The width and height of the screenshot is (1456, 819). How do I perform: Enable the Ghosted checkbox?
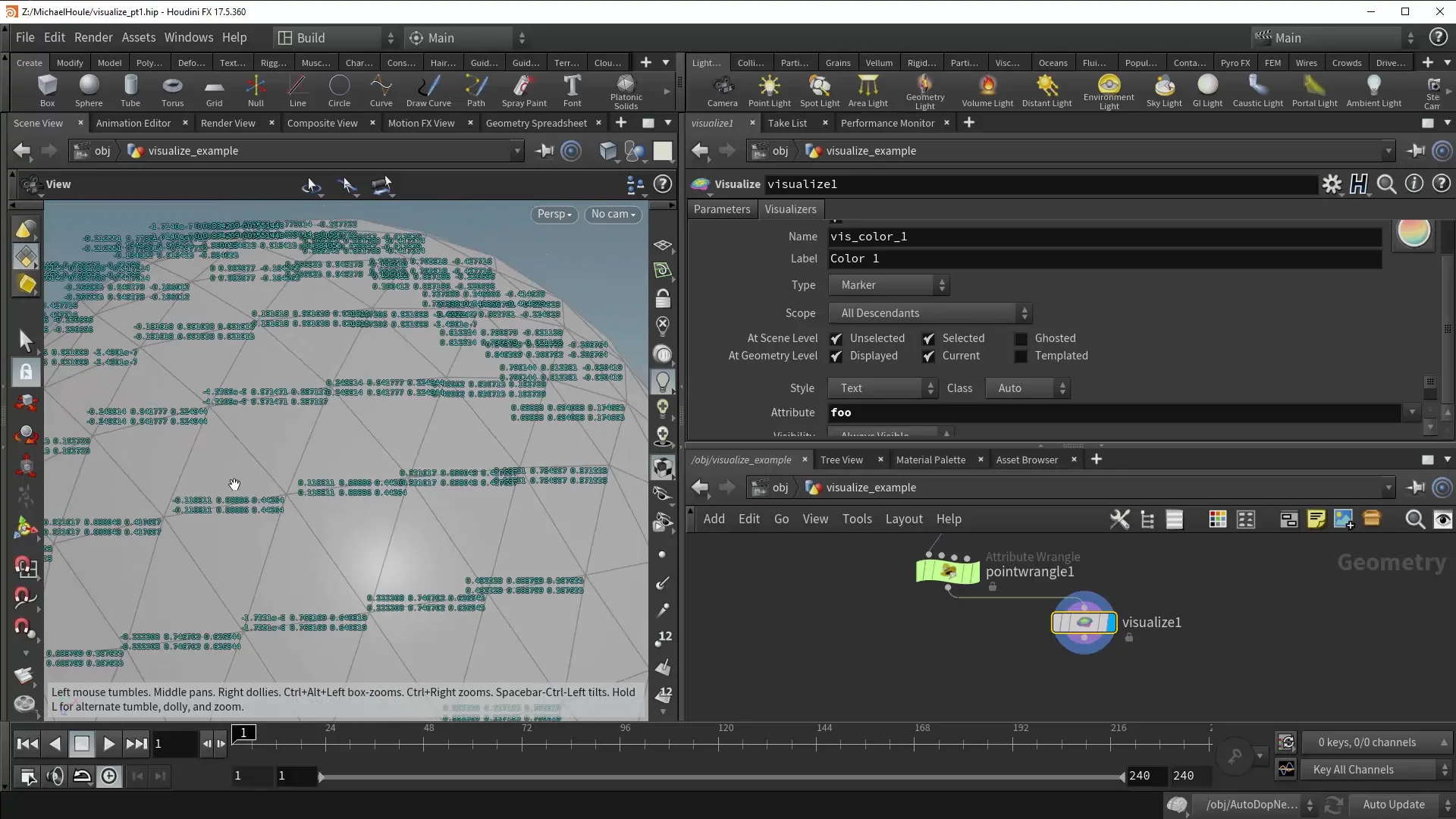click(1021, 339)
